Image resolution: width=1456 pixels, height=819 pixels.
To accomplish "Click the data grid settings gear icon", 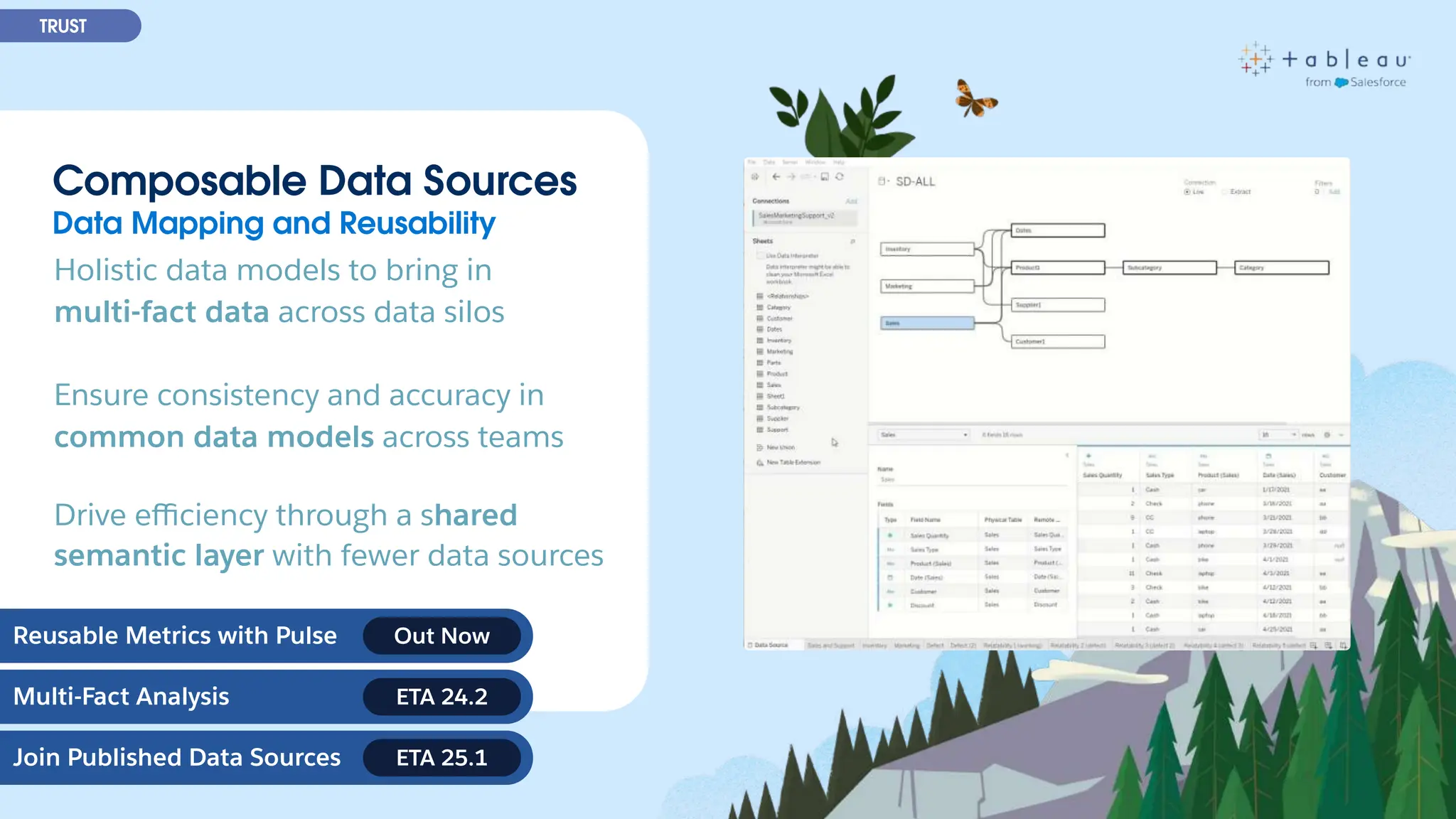I will point(1327,434).
